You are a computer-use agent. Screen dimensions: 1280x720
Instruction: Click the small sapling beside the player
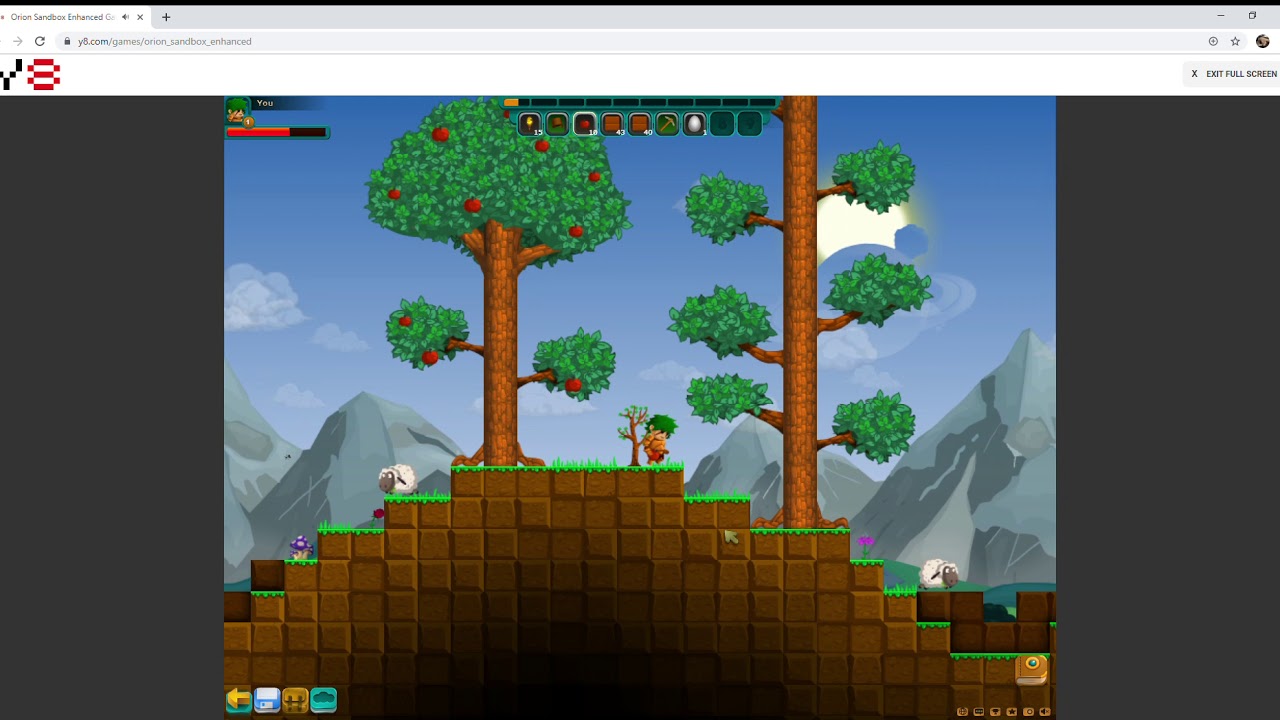pyautogui.click(x=631, y=436)
